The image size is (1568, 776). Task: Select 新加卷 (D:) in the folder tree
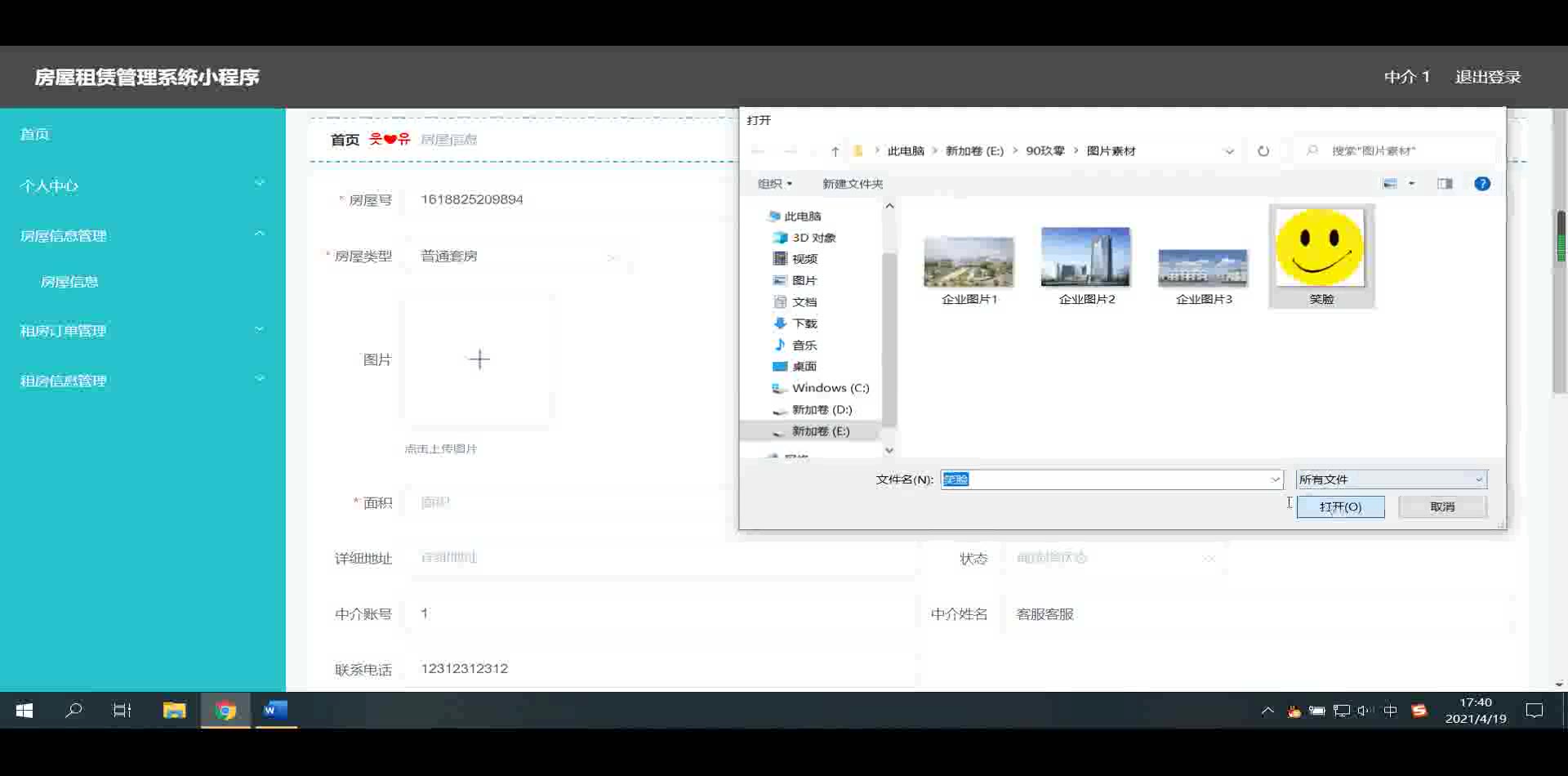[x=822, y=409]
